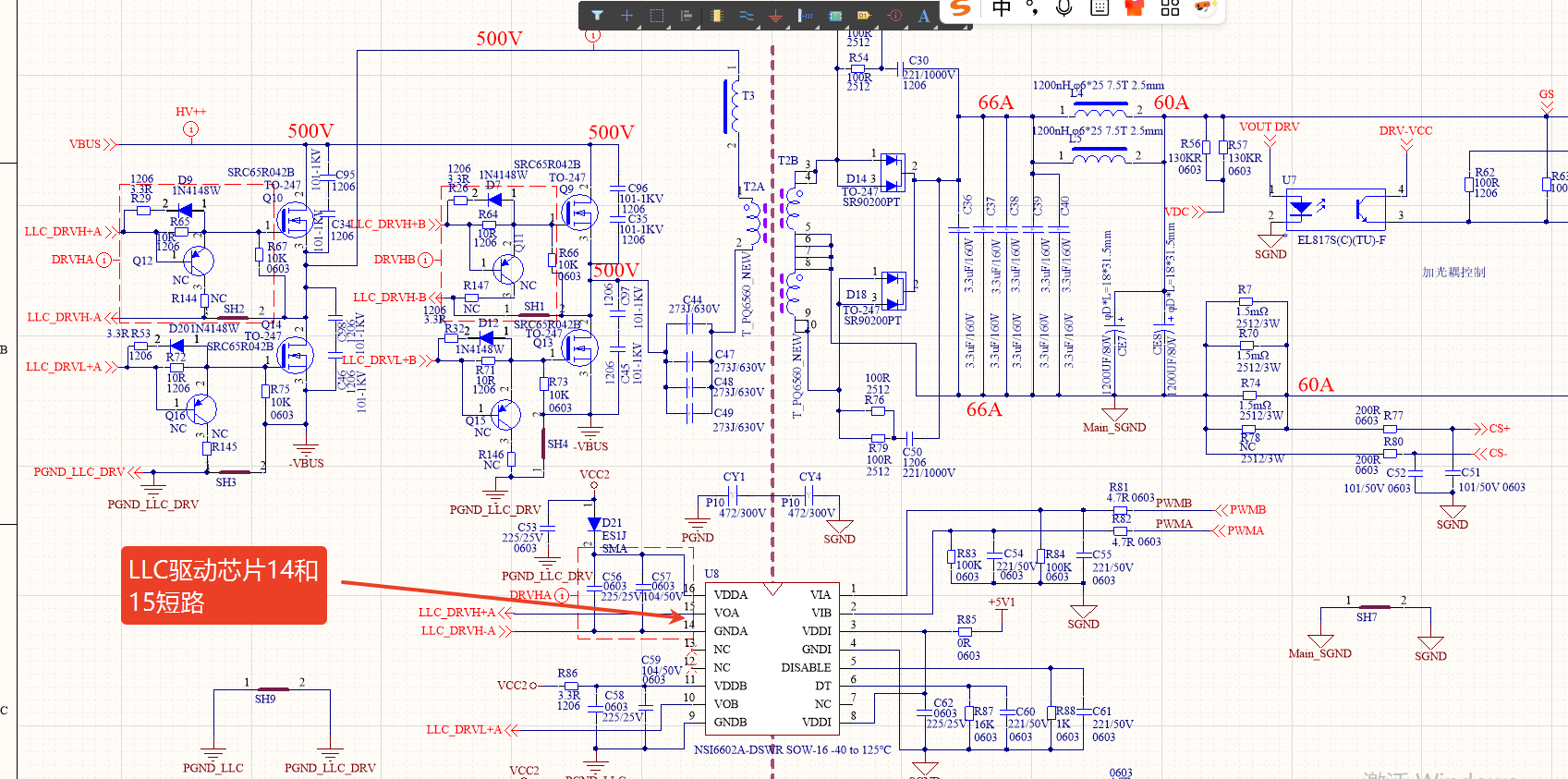Open the selection filter tool

(598, 15)
